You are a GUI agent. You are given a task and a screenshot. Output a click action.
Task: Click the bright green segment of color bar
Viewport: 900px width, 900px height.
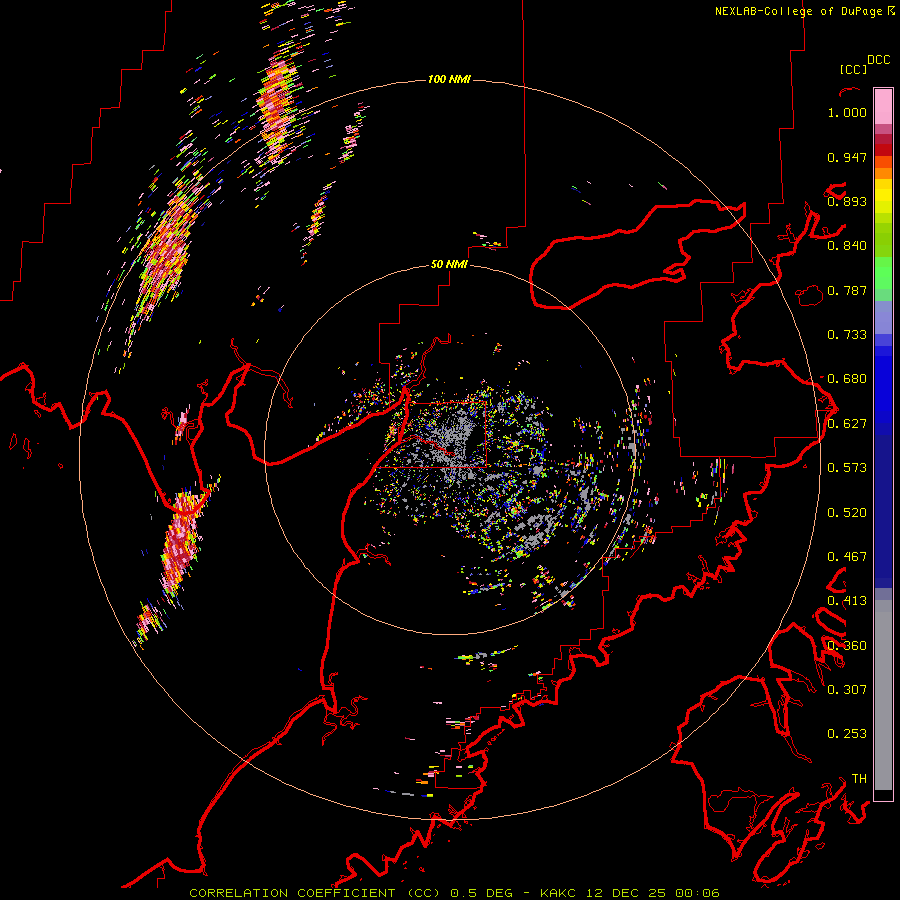click(883, 273)
